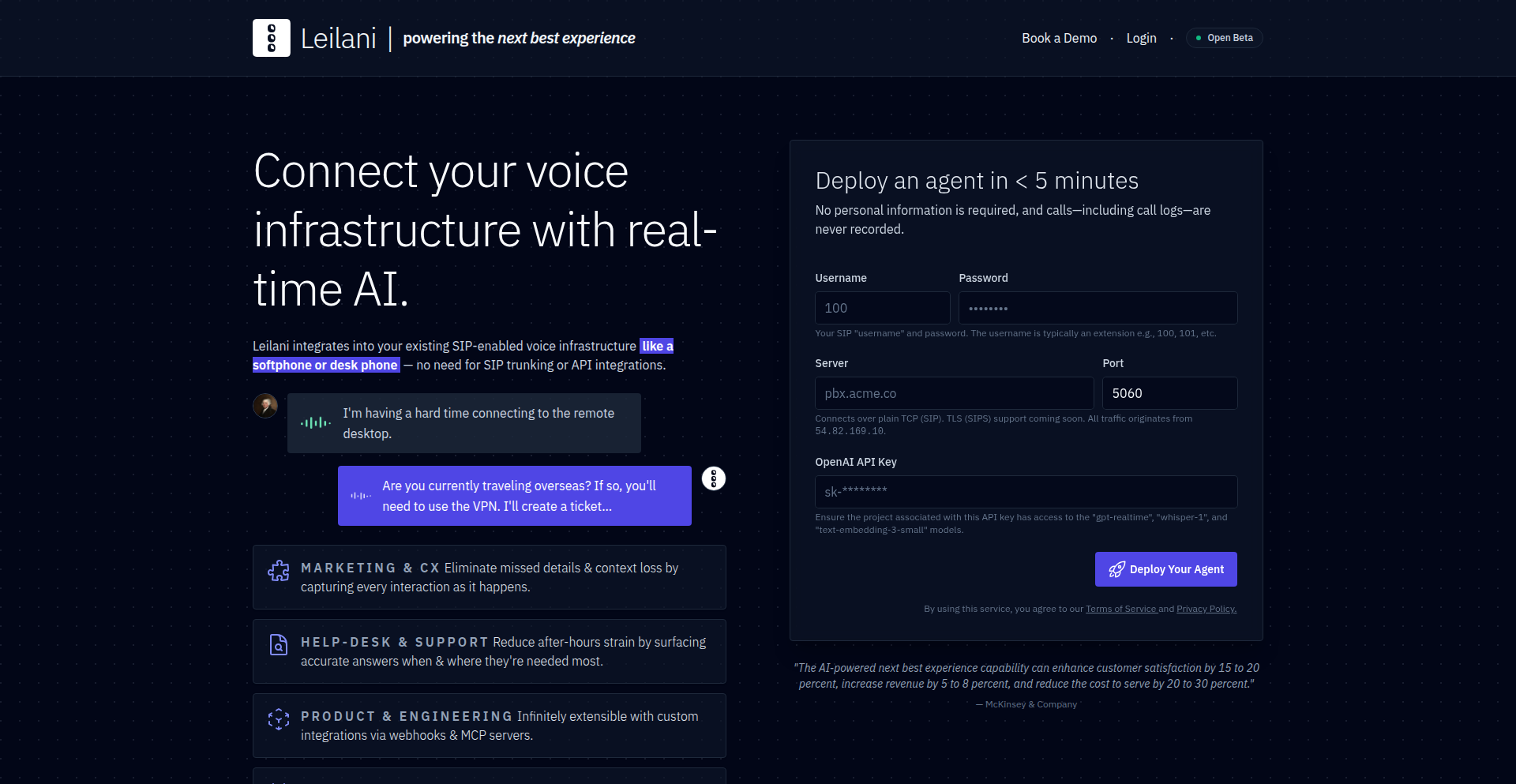Click the green status dot in the Open Beta badge
Image resolution: width=1516 pixels, height=784 pixels.
(1199, 37)
